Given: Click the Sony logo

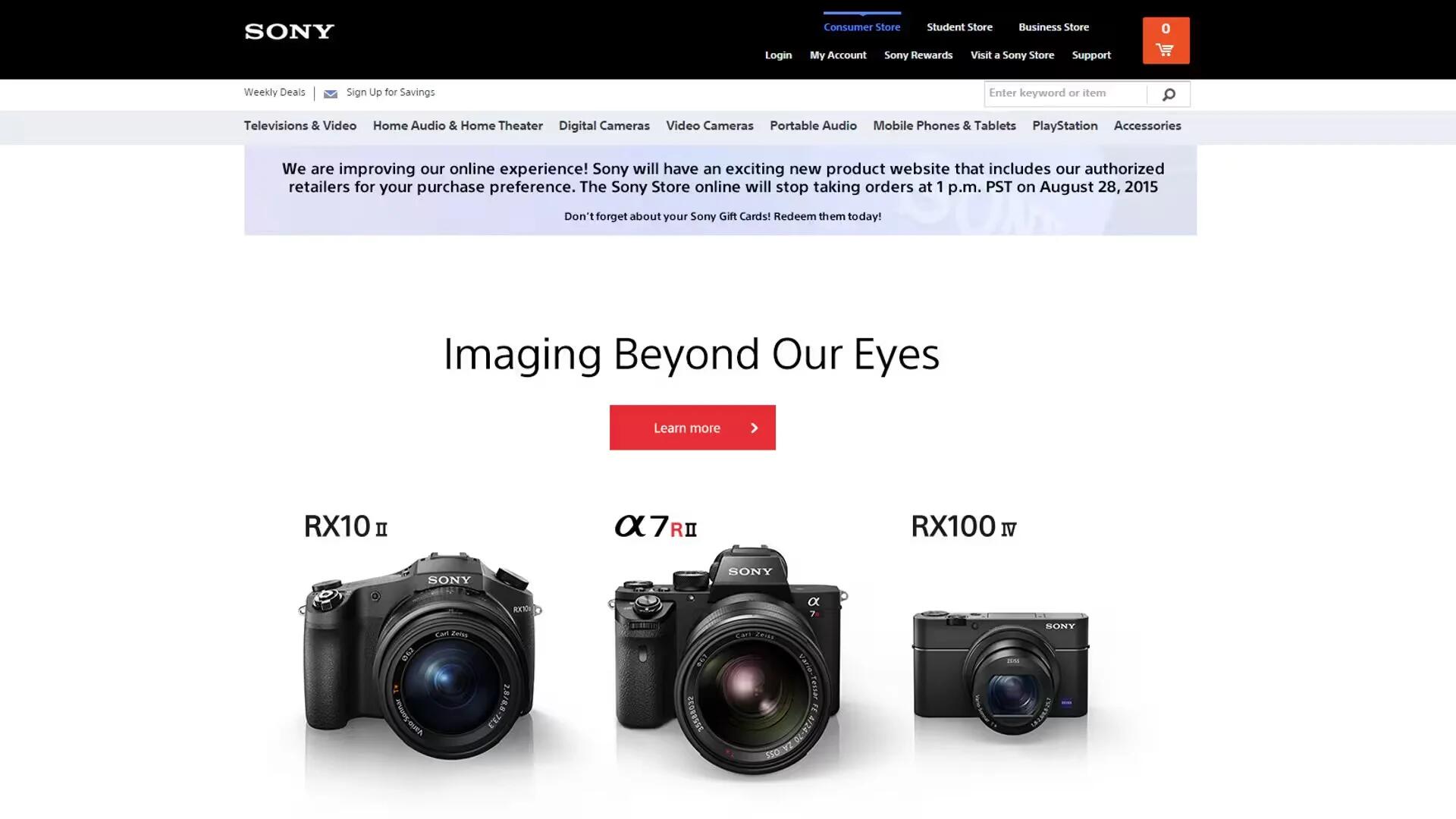Looking at the screenshot, I should pyautogui.click(x=289, y=31).
